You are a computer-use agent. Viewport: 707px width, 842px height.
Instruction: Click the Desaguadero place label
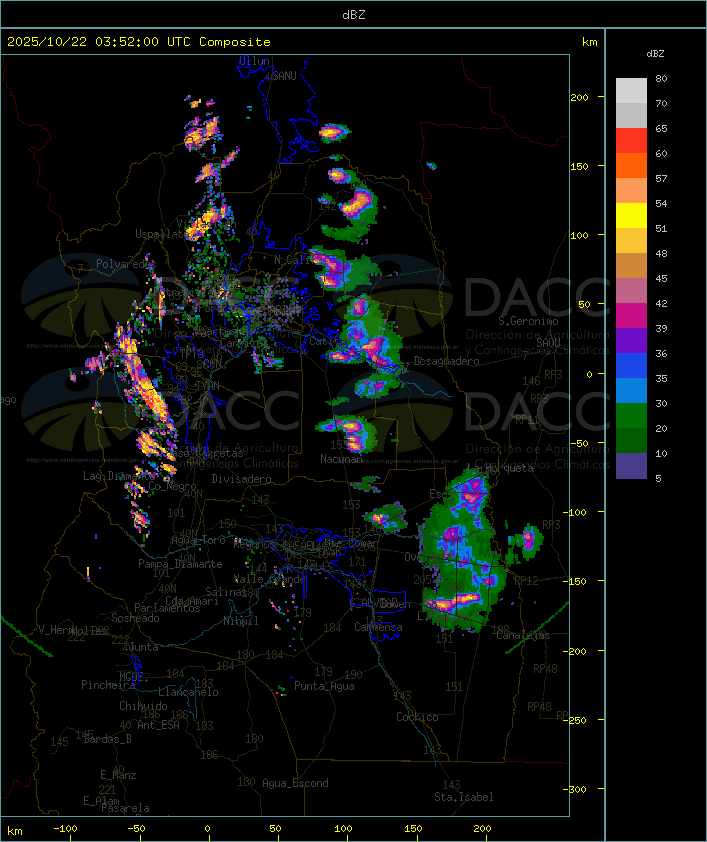tap(446, 361)
